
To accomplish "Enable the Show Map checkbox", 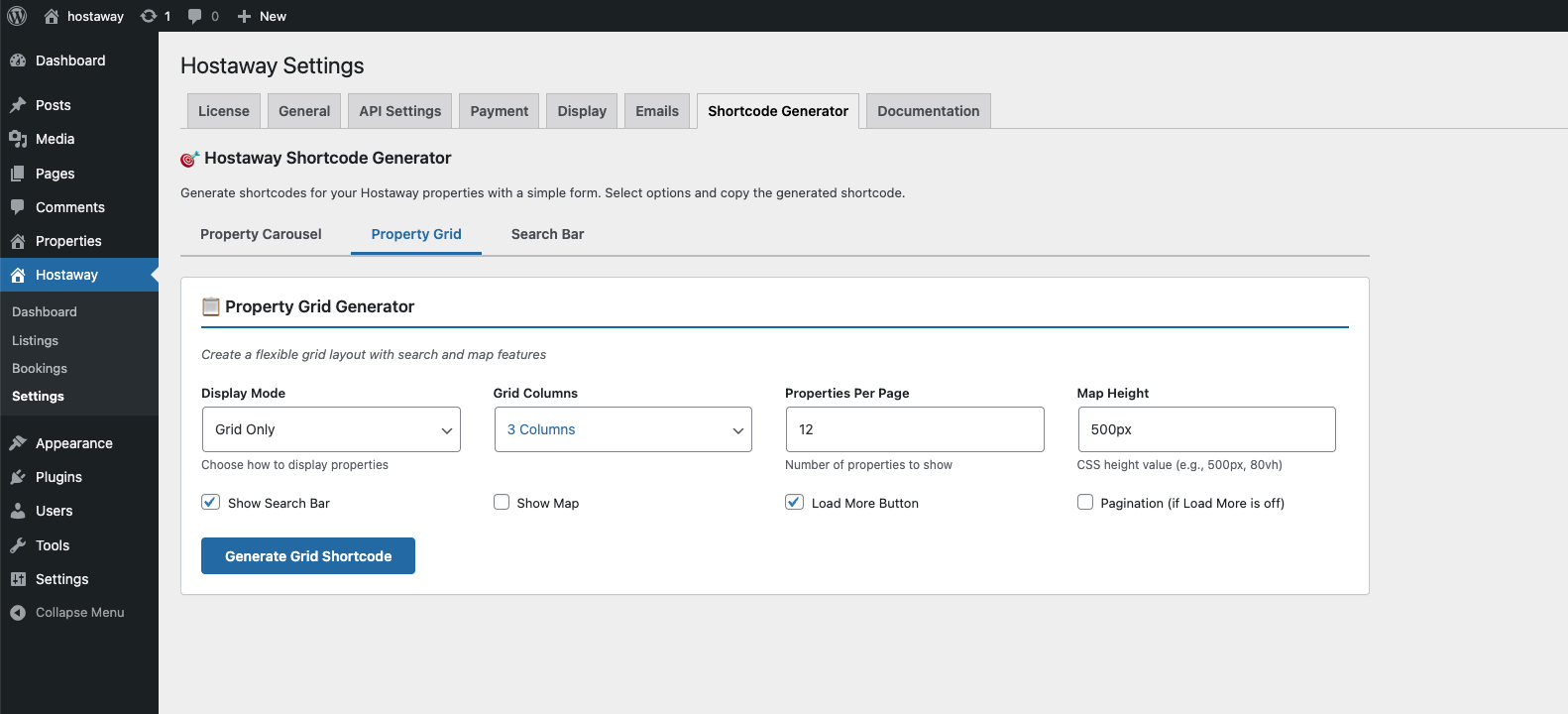I will coord(502,502).
